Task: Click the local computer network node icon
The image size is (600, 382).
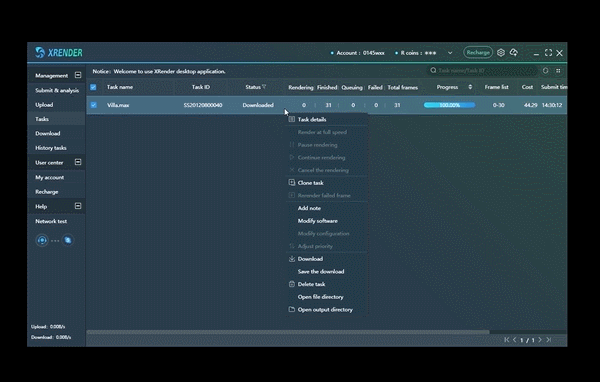Action: pos(42,240)
